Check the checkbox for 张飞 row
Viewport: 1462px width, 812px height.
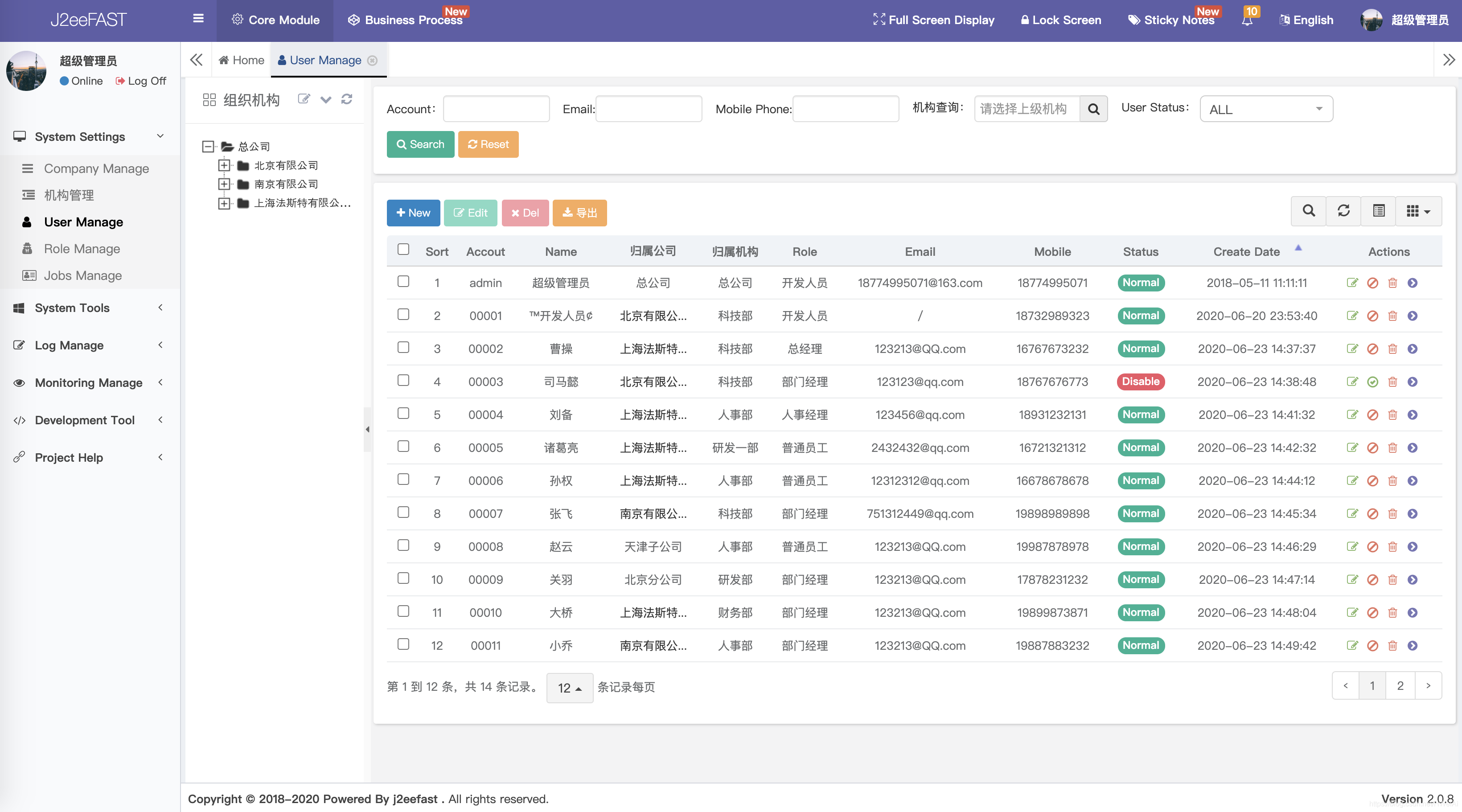tap(403, 512)
